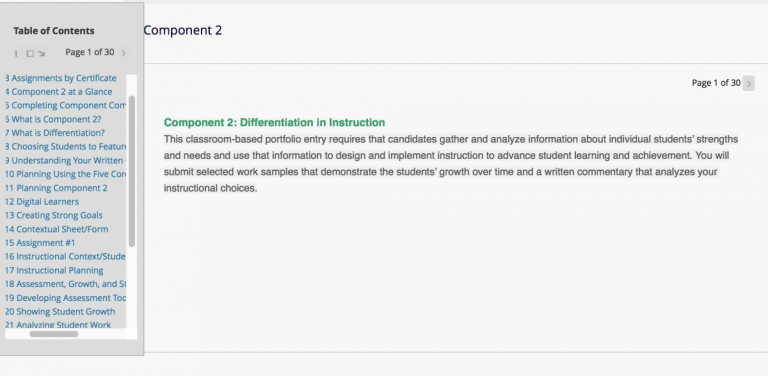Image resolution: width=768 pixels, height=376 pixels.
Task: Jump to Digital Learners page
Action: pos(42,202)
